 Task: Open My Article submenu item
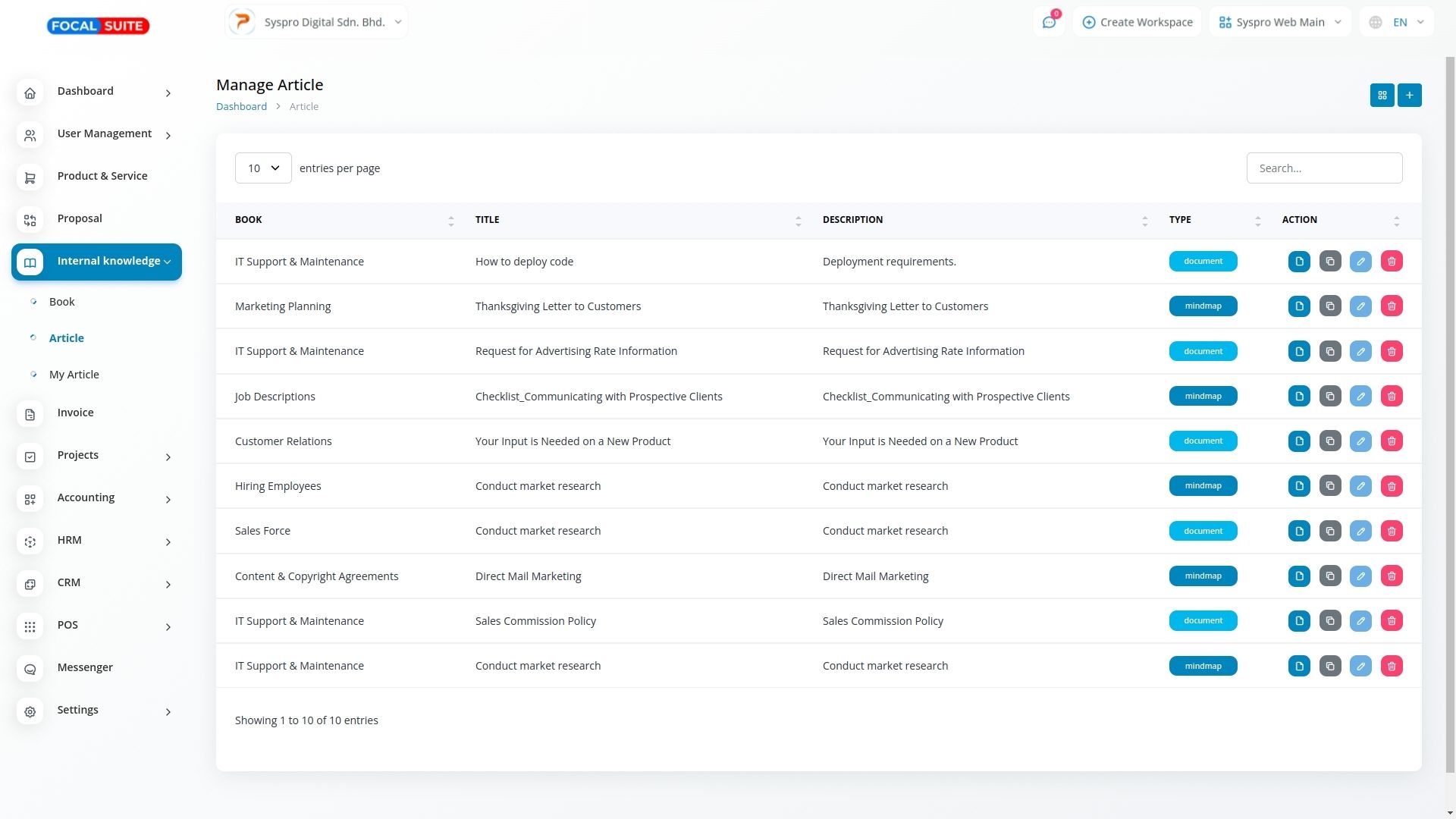click(74, 375)
